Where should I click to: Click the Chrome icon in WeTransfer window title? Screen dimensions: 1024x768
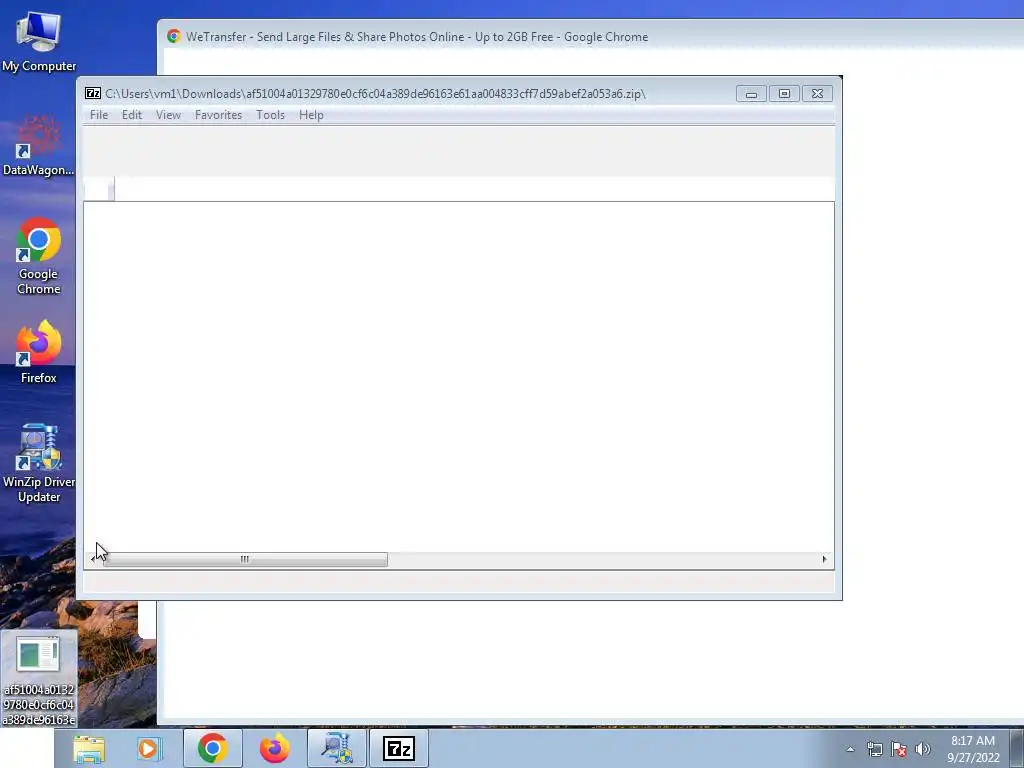click(174, 37)
